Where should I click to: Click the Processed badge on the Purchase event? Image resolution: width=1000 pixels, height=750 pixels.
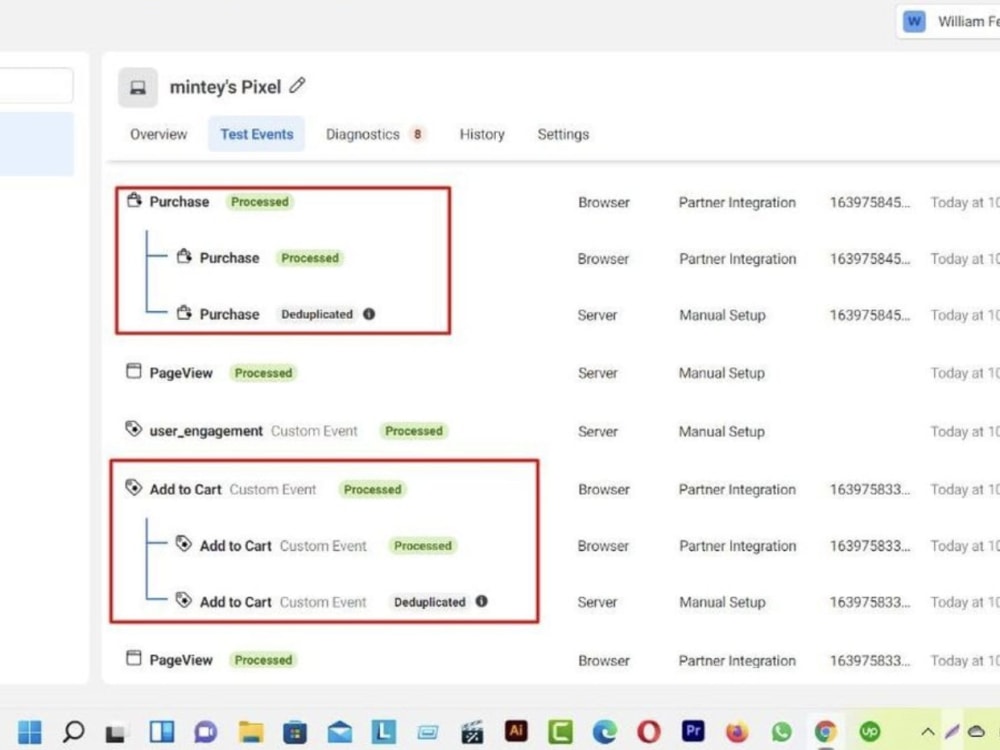click(259, 201)
